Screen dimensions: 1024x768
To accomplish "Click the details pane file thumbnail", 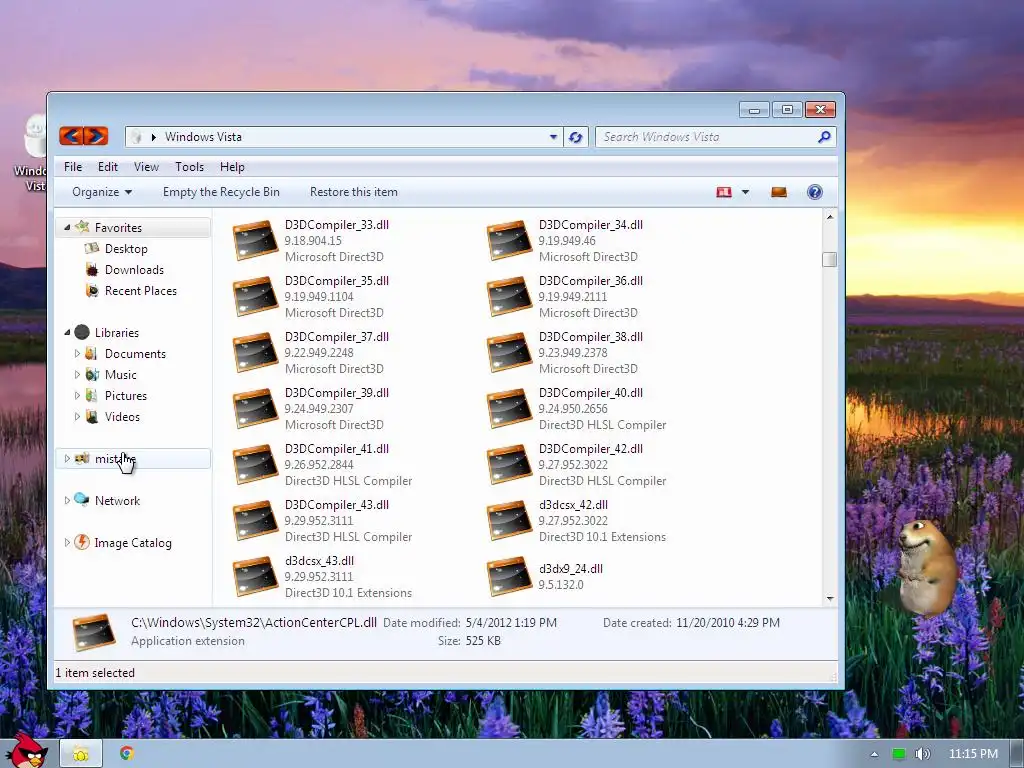I will tap(94, 632).
